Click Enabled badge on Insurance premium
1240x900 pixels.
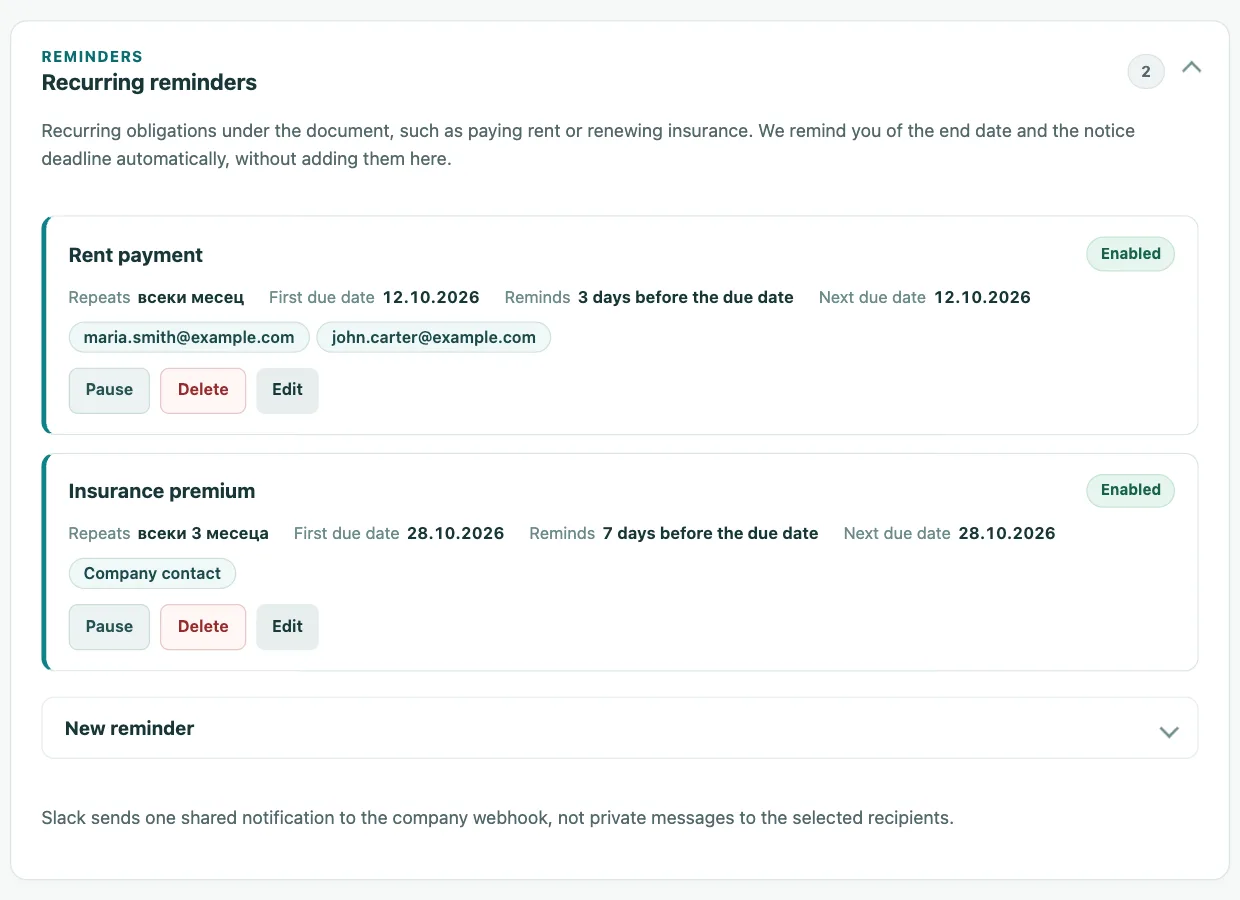[1130, 490]
